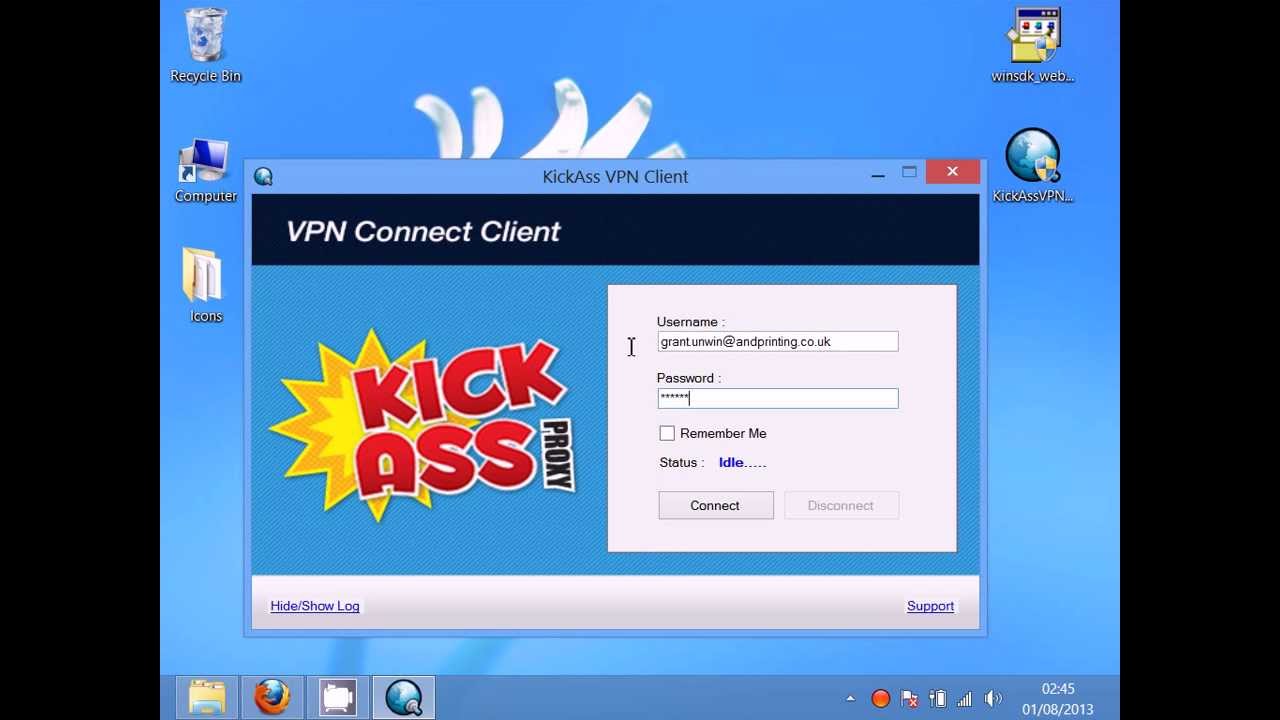The width and height of the screenshot is (1280, 720).
Task: Launch the KickAssVPN desktop shortcut
Action: pyautogui.click(x=1033, y=166)
